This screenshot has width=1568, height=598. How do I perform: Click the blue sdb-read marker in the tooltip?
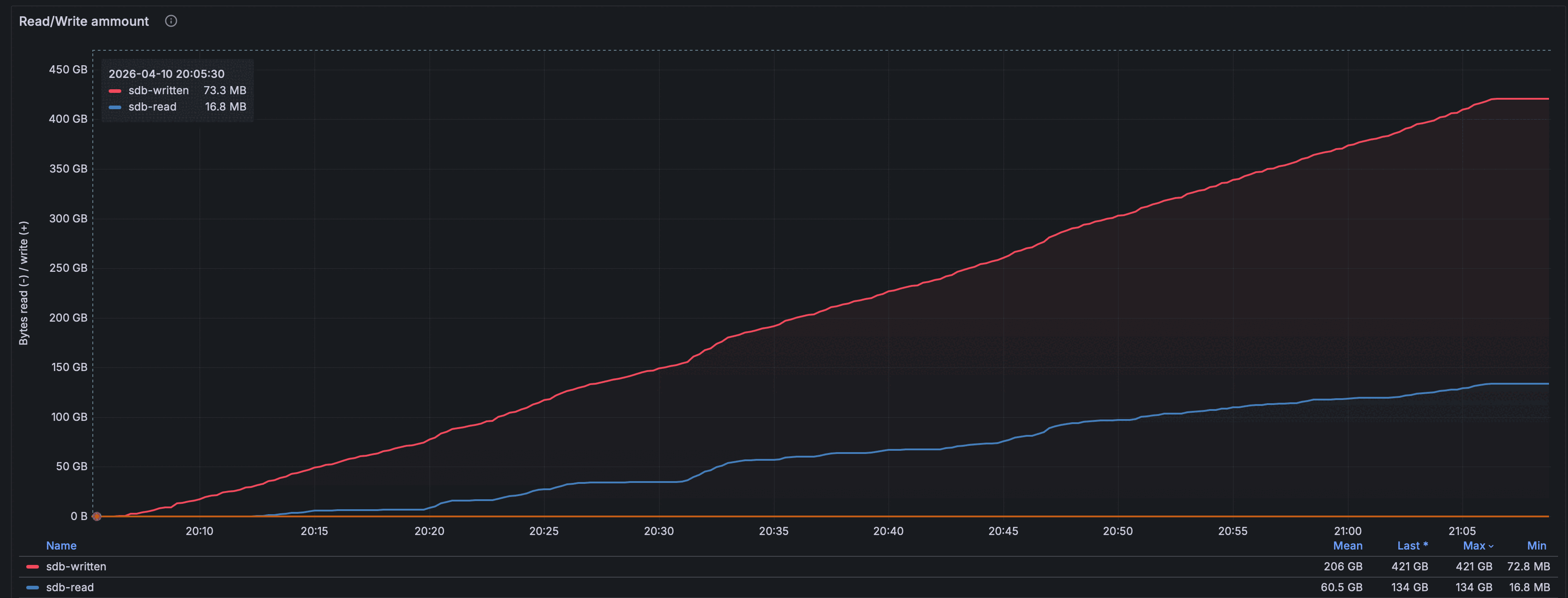(x=115, y=107)
